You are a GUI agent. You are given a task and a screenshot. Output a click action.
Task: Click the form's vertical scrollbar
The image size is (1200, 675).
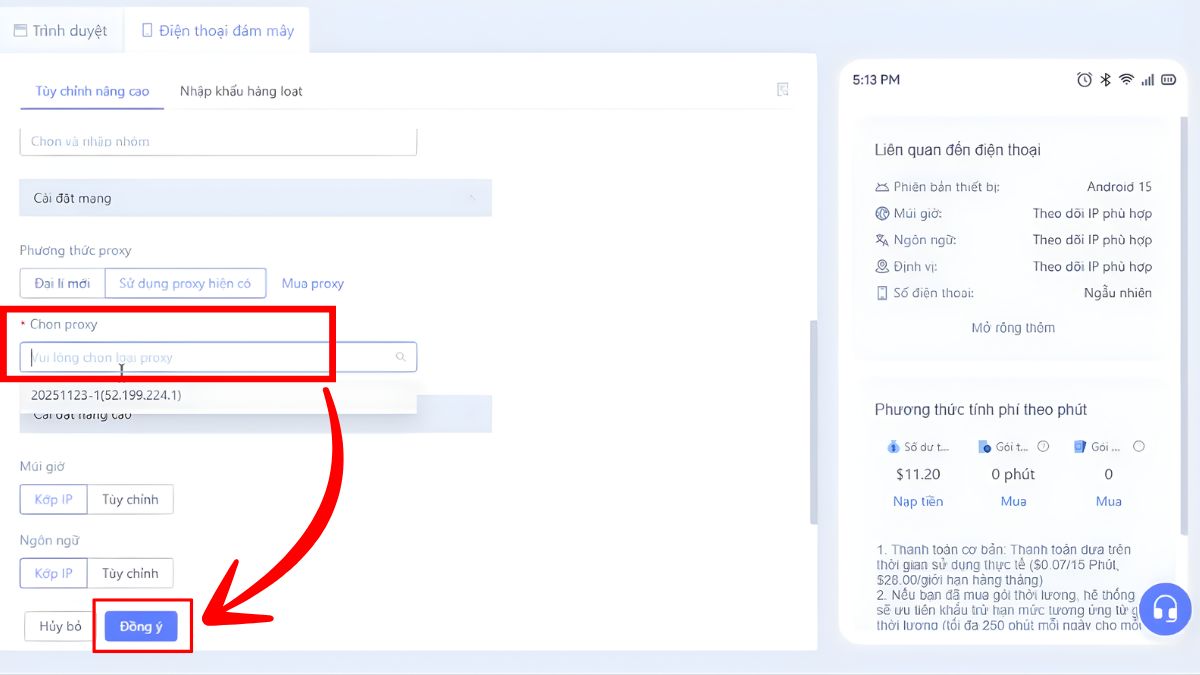point(812,420)
